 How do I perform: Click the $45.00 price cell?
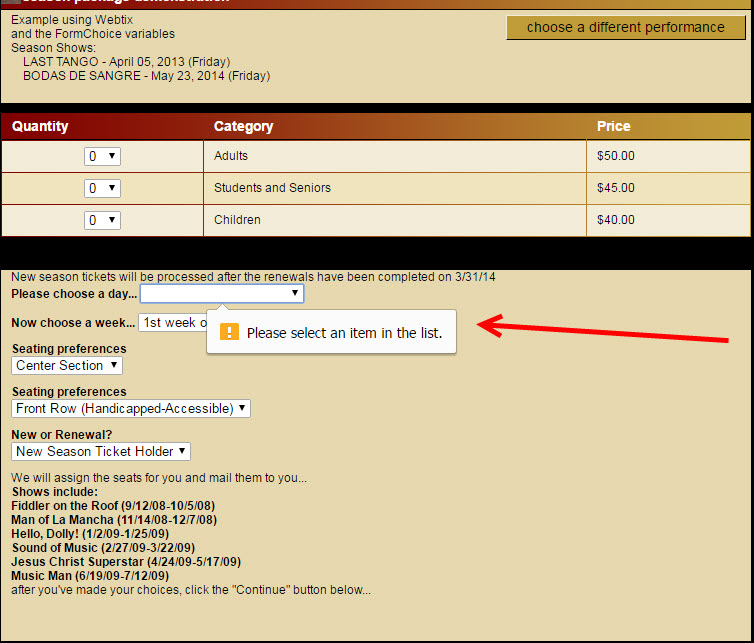[668, 188]
